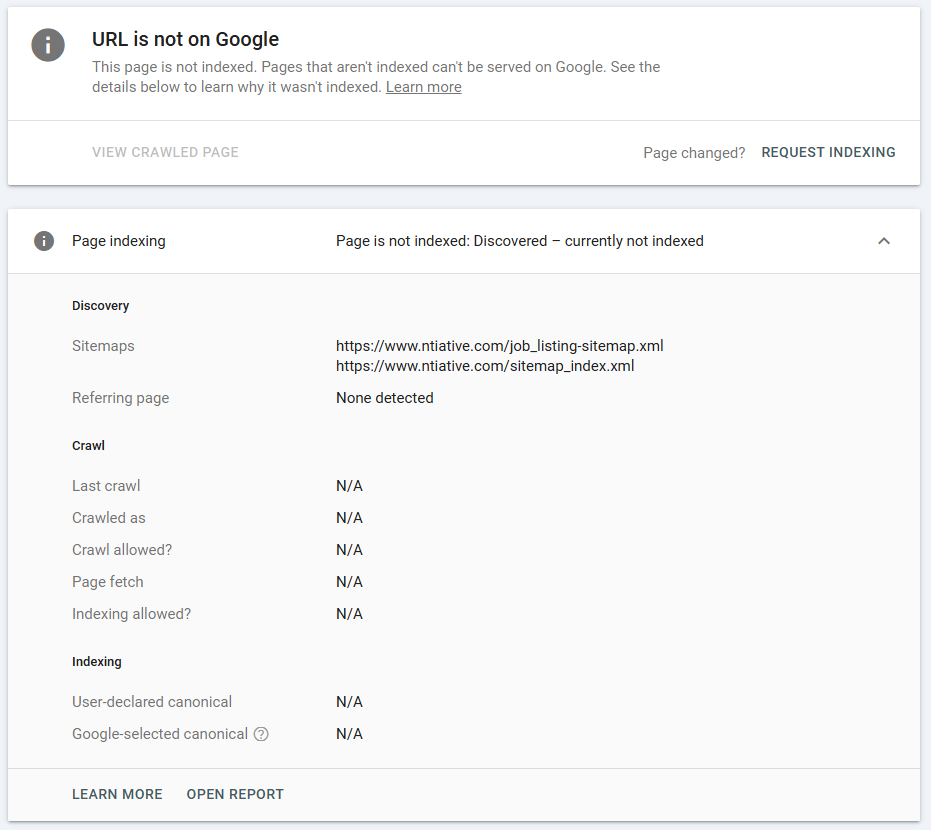Image resolution: width=931 pixels, height=830 pixels.
Task: Select the job_listing-sitemap.xml URL
Action: (499, 346)
